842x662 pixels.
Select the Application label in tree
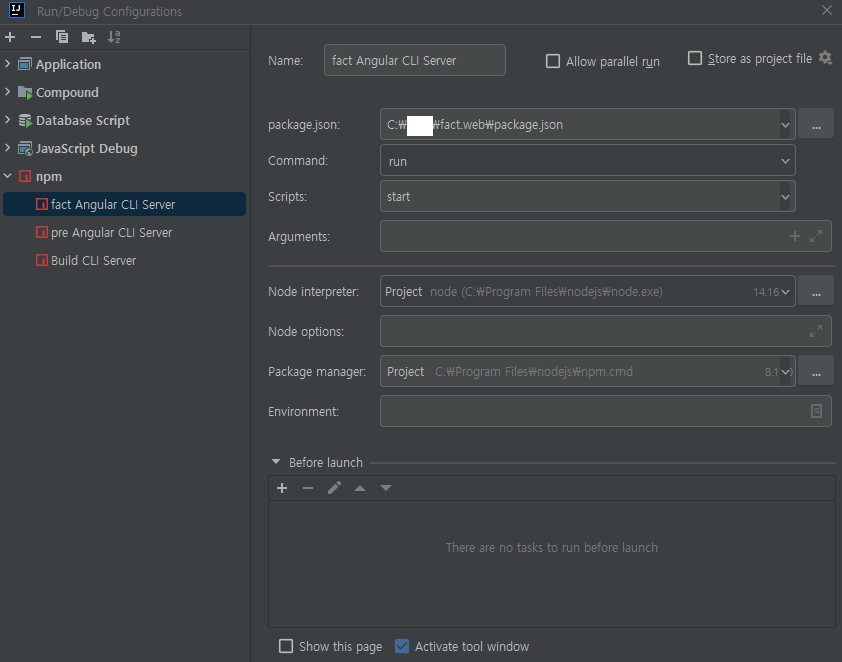(x=68, y=64)
